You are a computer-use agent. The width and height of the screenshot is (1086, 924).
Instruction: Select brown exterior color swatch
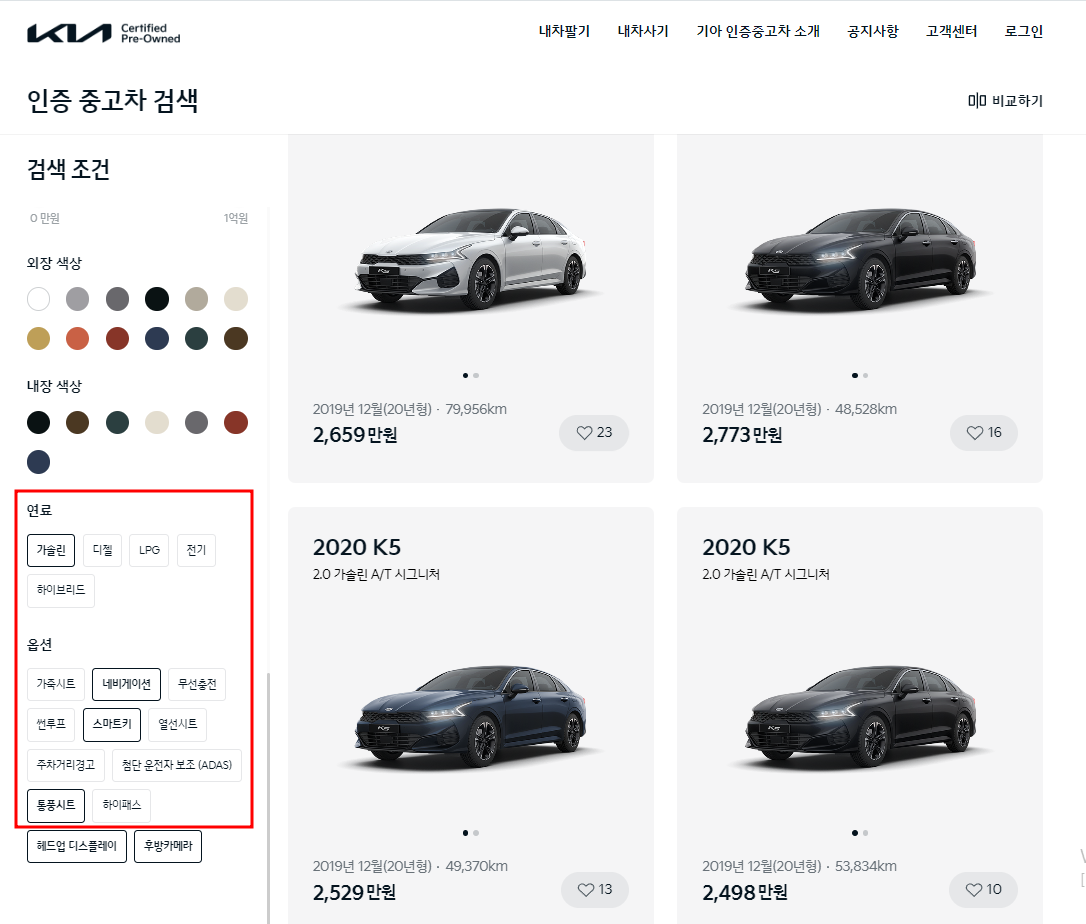tap(236, 339)
